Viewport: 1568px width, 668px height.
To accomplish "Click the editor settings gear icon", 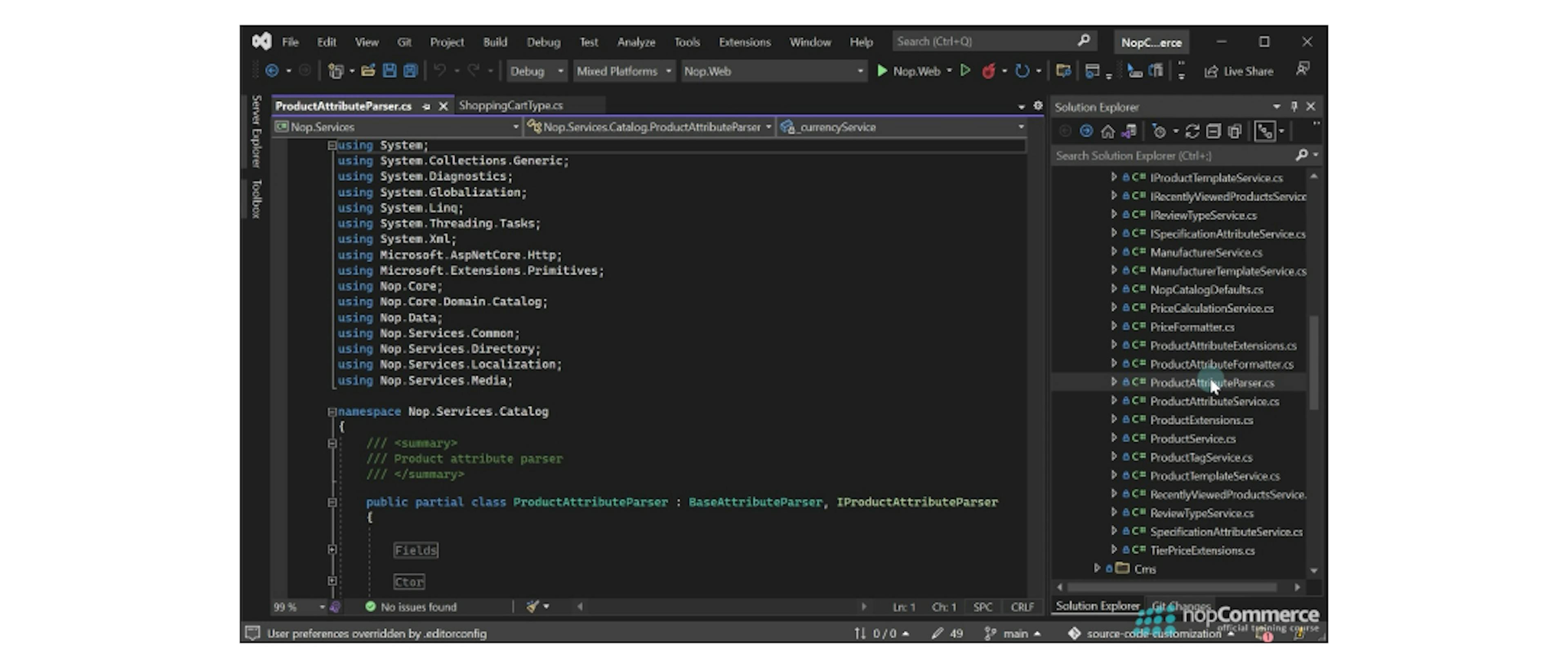I will pos(1038,105).
